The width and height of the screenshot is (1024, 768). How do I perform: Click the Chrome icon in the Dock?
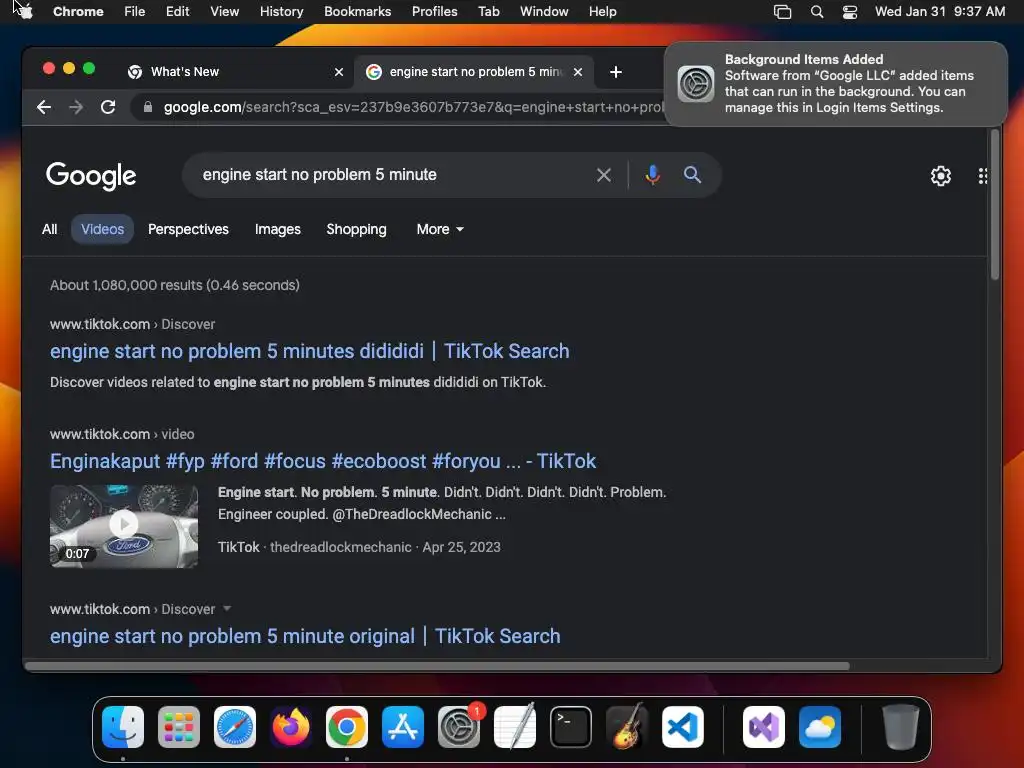347,727
